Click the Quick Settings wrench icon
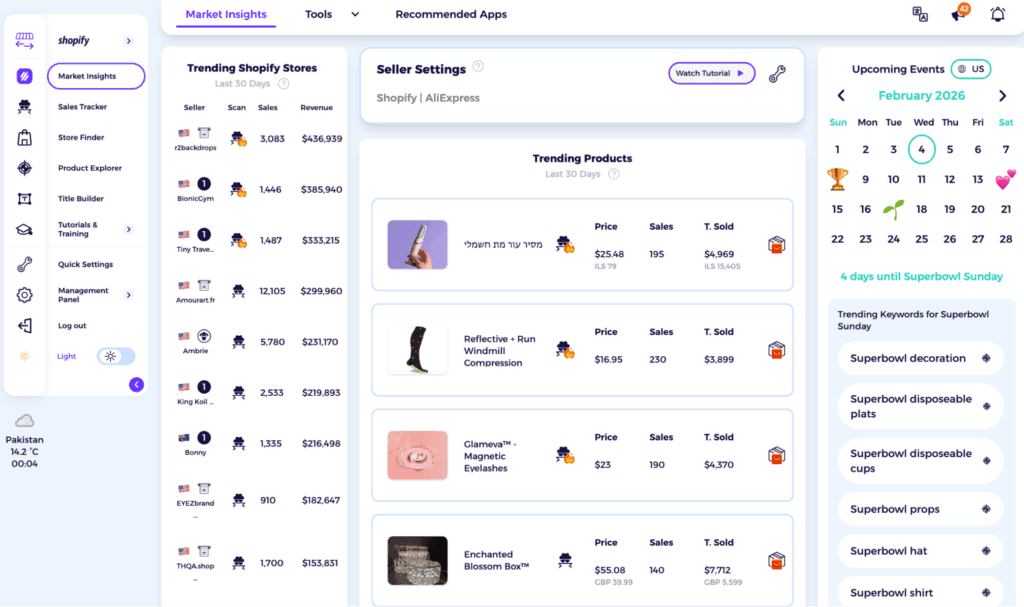 pyautogui.click(x=24, y=264)
